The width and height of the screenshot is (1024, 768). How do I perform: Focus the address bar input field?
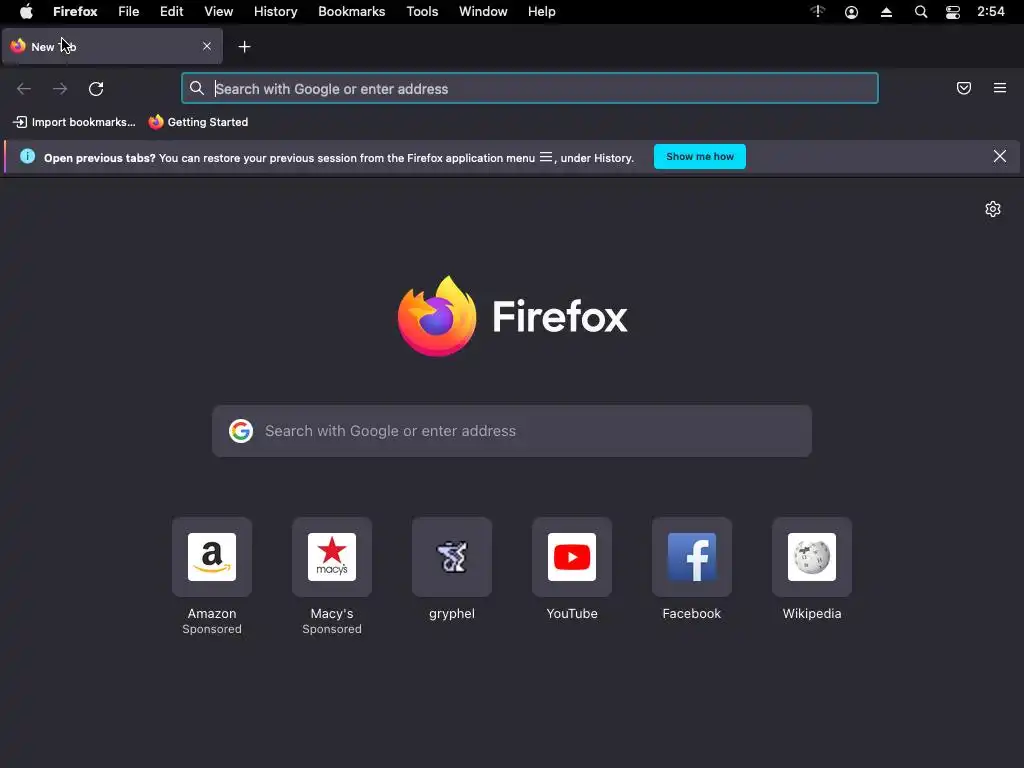click(530, 88)
